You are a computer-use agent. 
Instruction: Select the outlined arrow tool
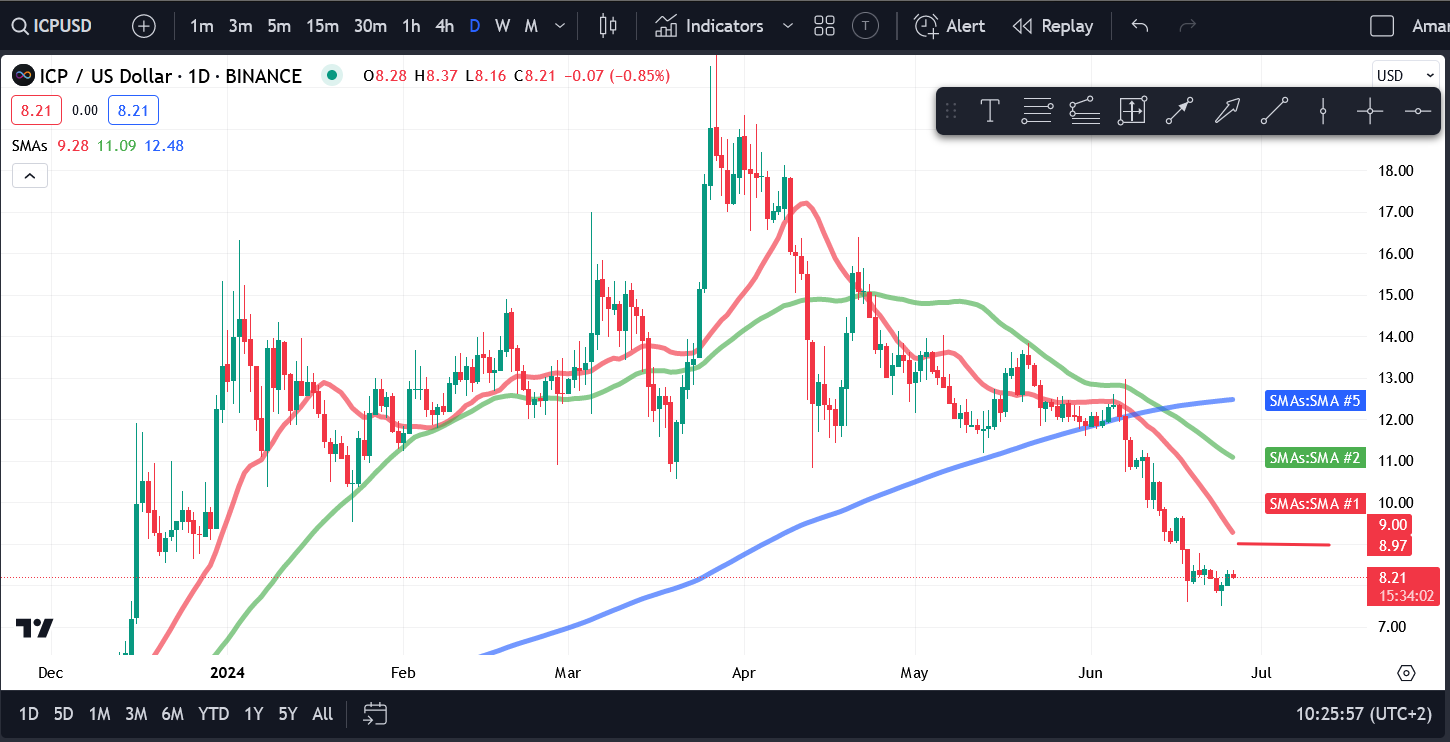1227,111
